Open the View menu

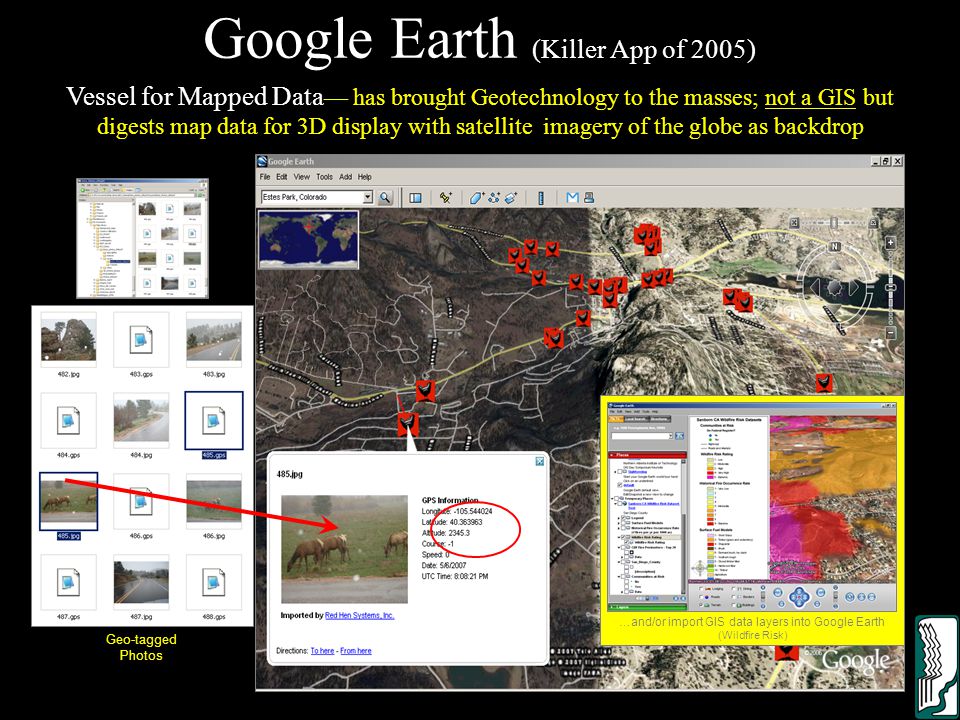click(302, 177)
